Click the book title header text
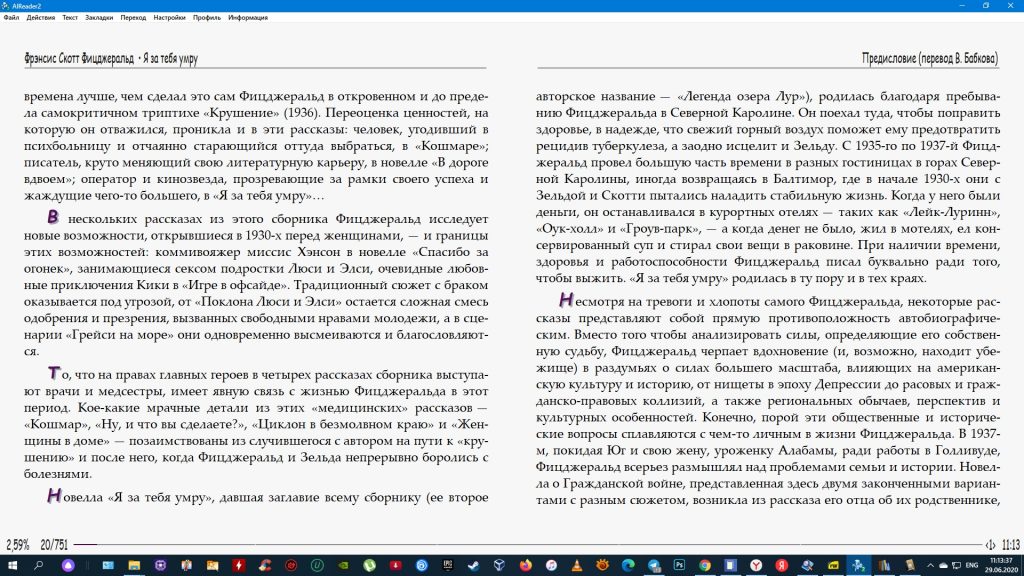Image resolution: width=1024 pixels, height=576 pixels. click(x=111, y=59)
